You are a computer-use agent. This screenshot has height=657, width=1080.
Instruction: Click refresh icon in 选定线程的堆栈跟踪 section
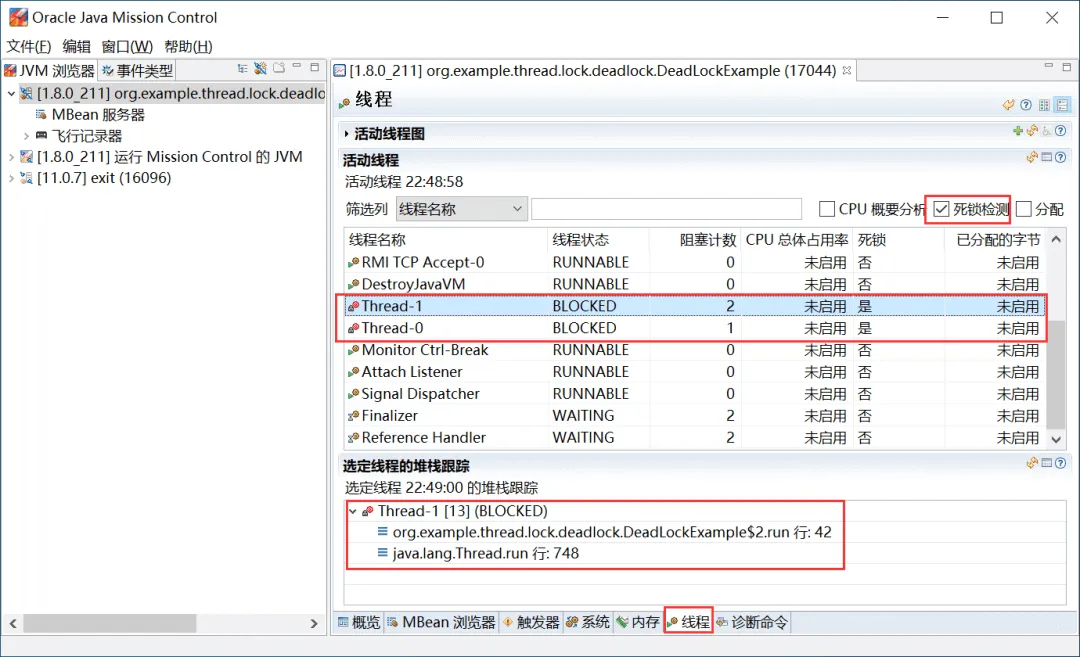[1032, 463]
